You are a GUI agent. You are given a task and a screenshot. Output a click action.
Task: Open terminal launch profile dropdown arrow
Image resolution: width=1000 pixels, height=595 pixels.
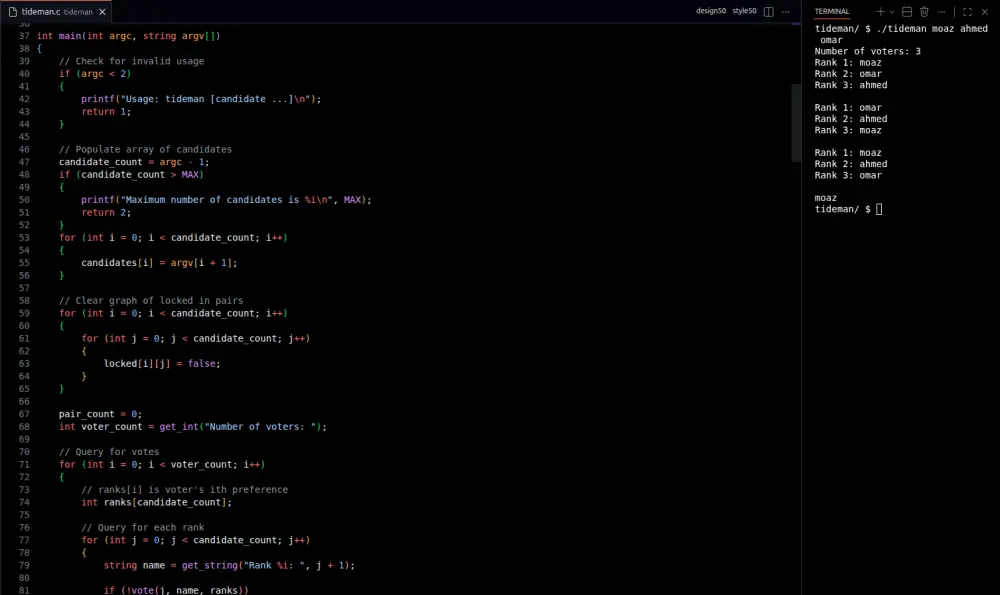892,11
